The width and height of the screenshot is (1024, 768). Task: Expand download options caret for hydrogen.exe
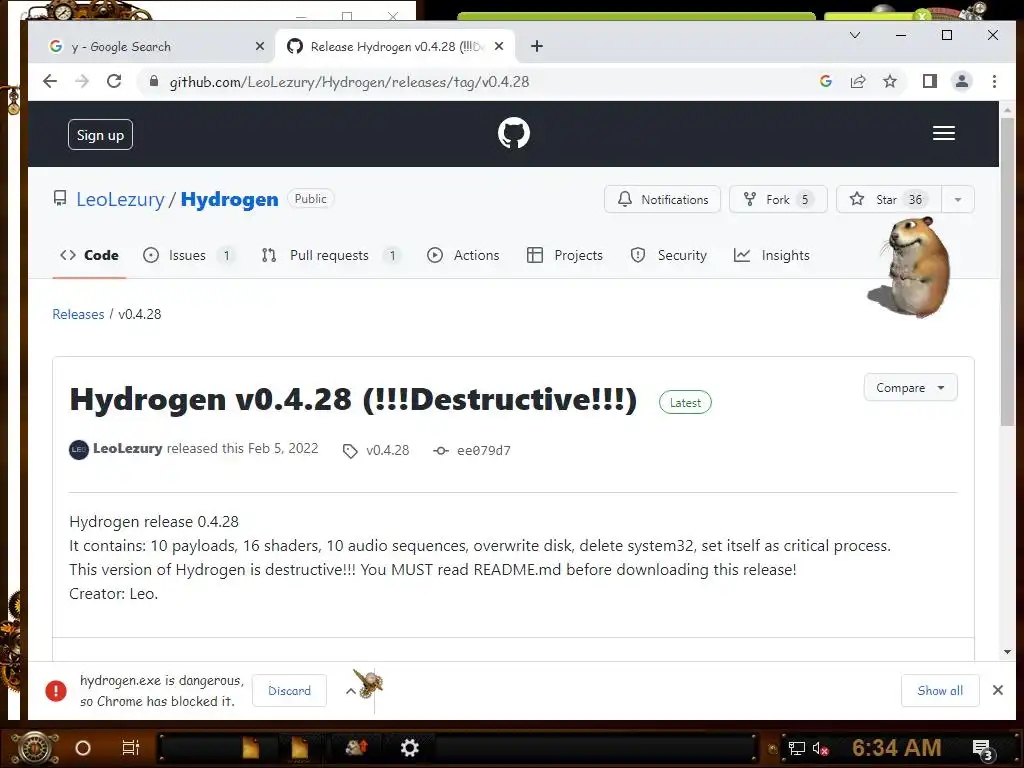351,691
